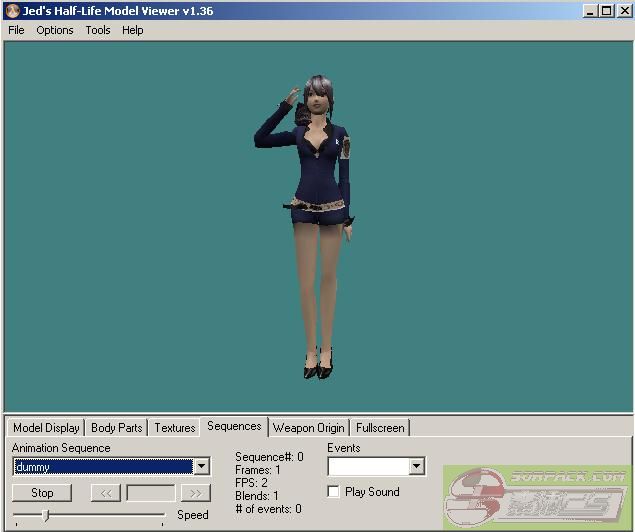Maximize the Model Viewer window
Viewport: 635px width, 532px height.
(x=606, y=11)
